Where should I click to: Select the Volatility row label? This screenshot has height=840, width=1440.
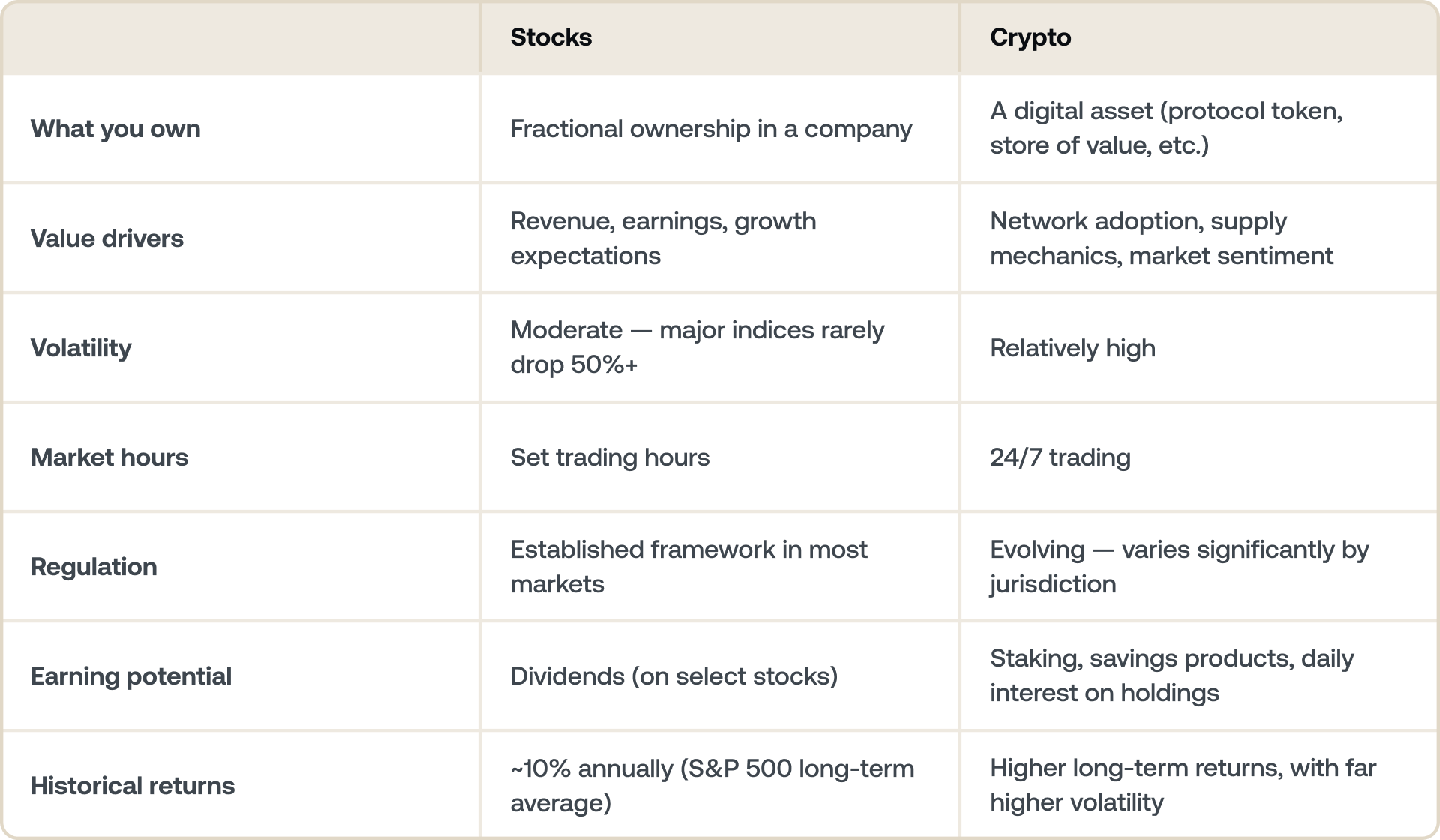coord(81,348)
